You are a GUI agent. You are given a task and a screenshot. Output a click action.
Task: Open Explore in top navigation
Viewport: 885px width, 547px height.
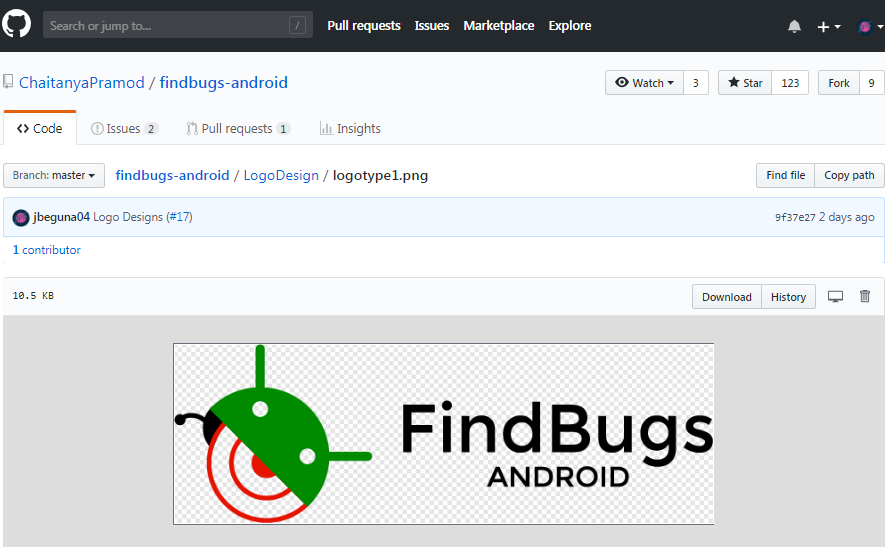point(570,25)
